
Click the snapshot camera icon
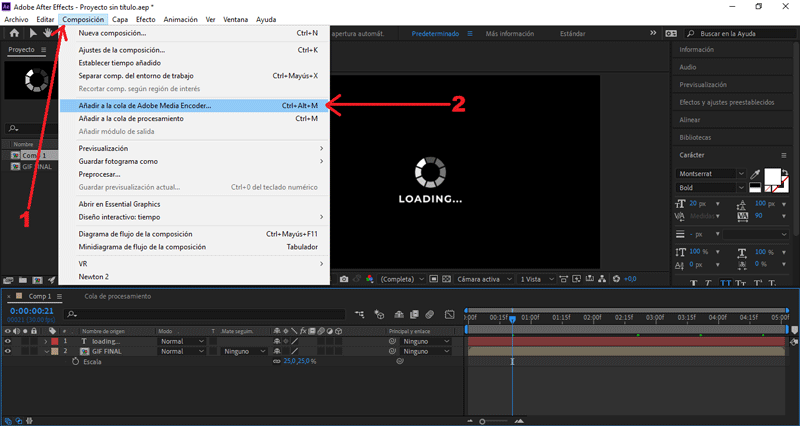point(344,279)
